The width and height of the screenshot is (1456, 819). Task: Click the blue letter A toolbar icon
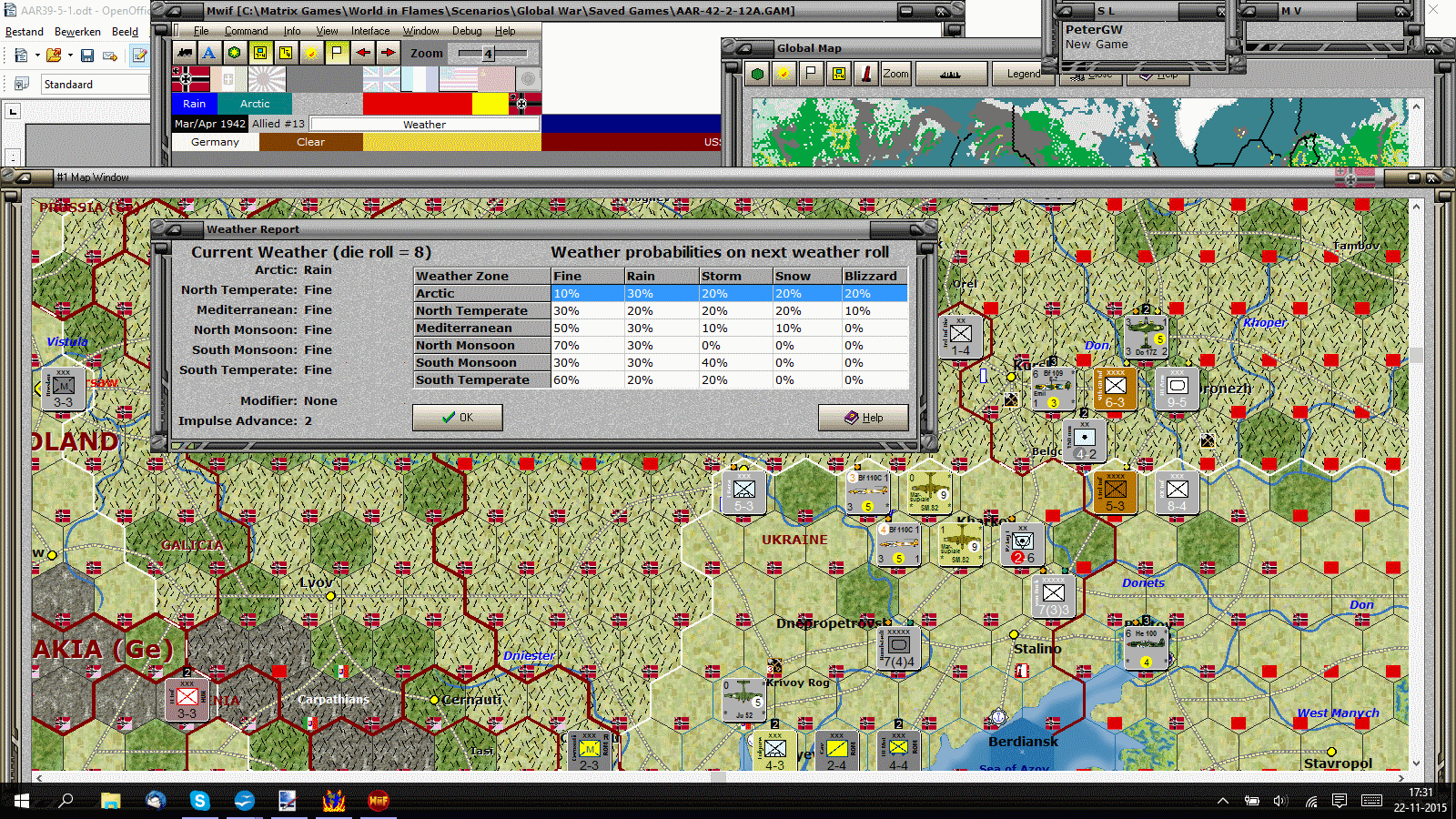[x=209, y=53]
